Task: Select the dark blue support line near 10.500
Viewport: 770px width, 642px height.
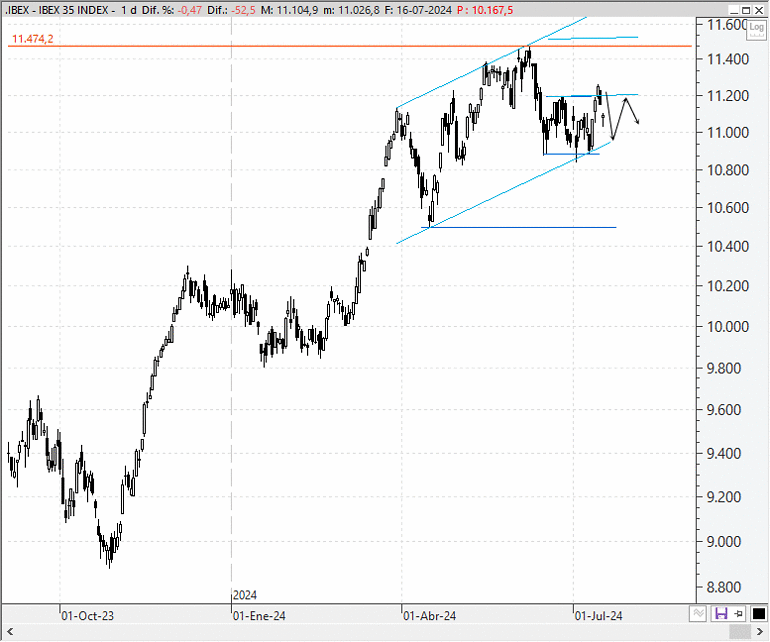Action: (519, 227)
